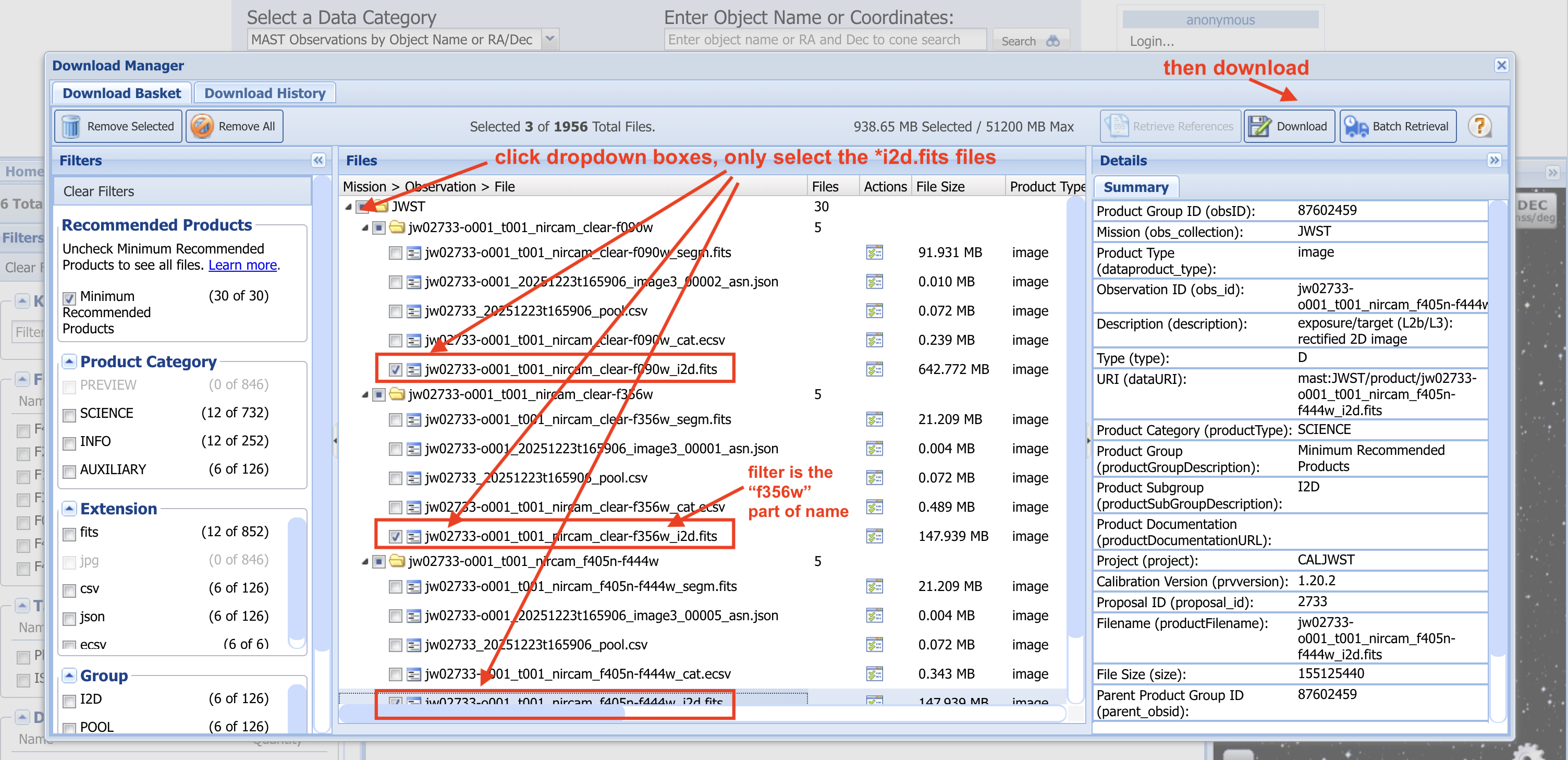Image resolution: width=1568 pixels, height=760 pixels.
Task: Check the SCIENCE product category box
Action: [69, 415]
